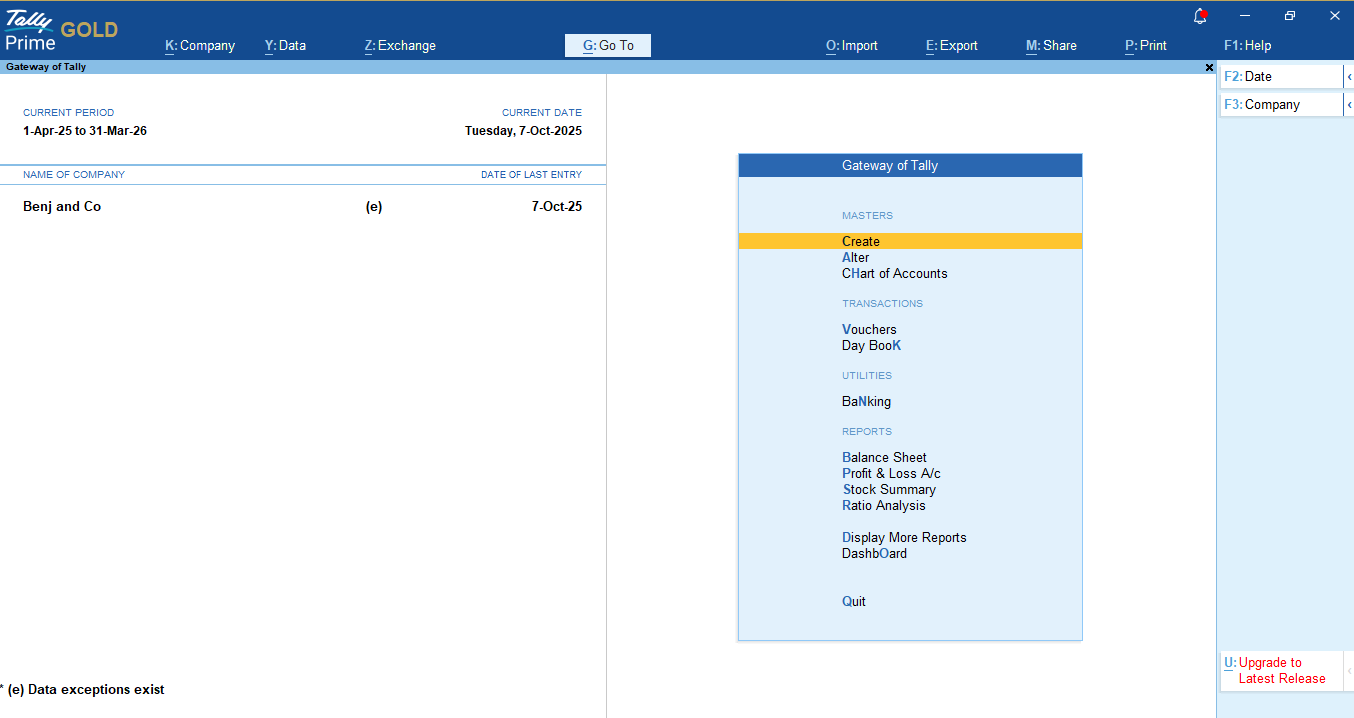The height and width of the screenshot is (718, 1354).
Task: Click the Data exceptions exist note
Action: 82,690
